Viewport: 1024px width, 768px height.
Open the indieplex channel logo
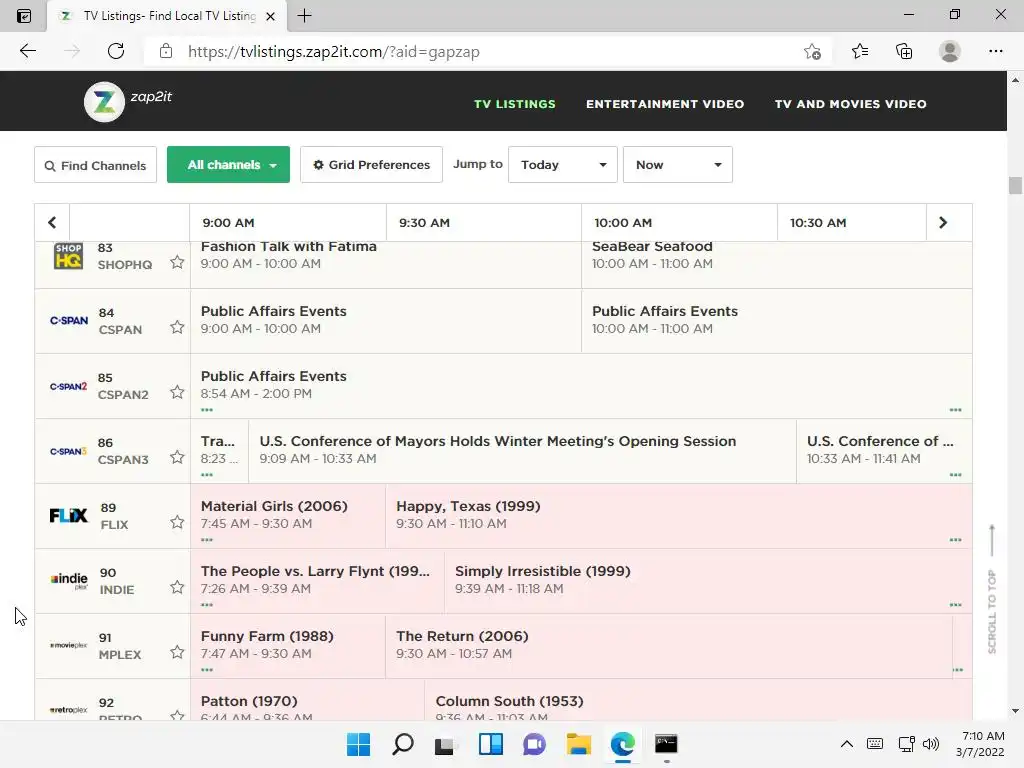tap(69, 580)
